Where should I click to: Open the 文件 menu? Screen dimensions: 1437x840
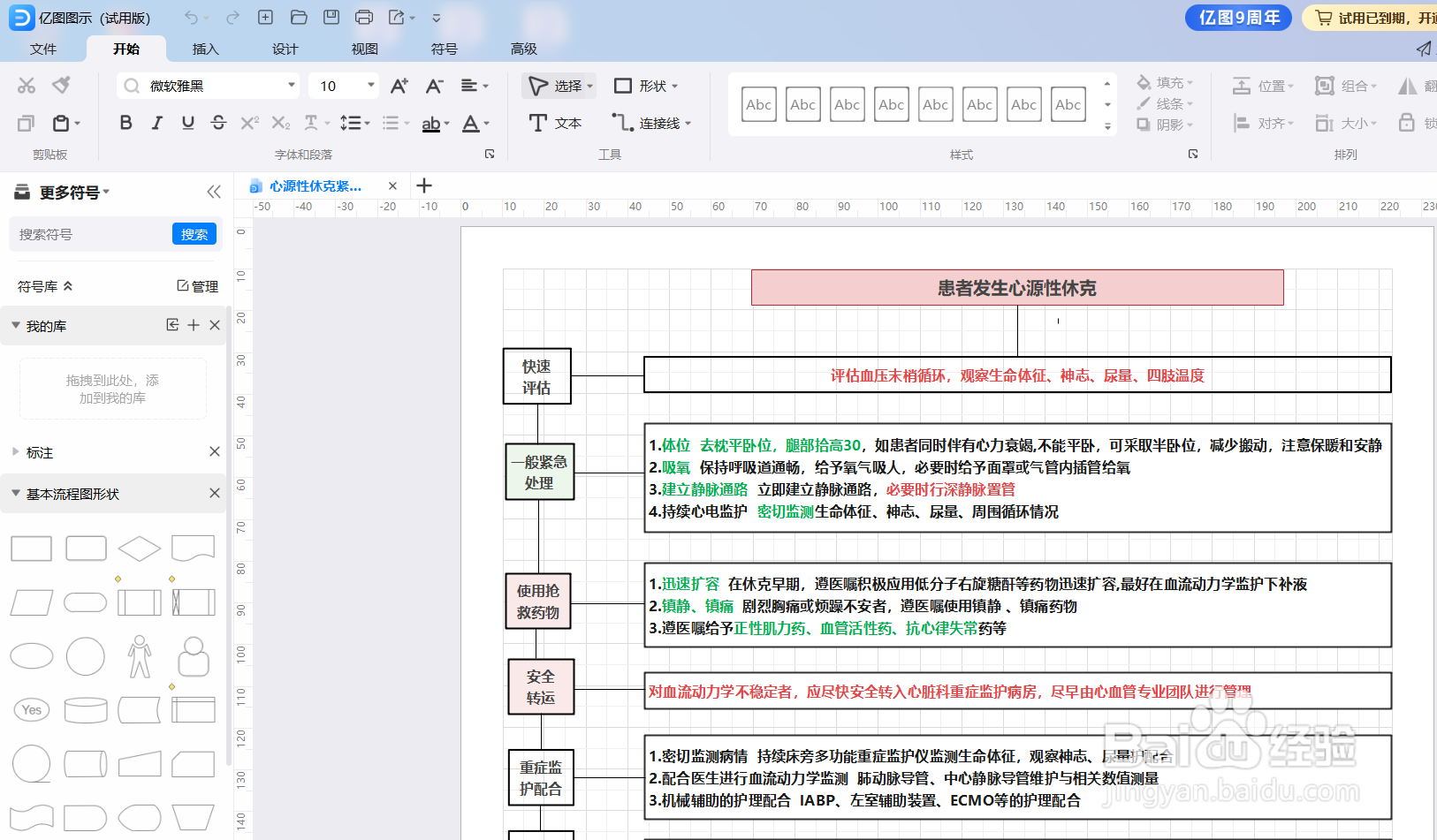click(42, 49)
